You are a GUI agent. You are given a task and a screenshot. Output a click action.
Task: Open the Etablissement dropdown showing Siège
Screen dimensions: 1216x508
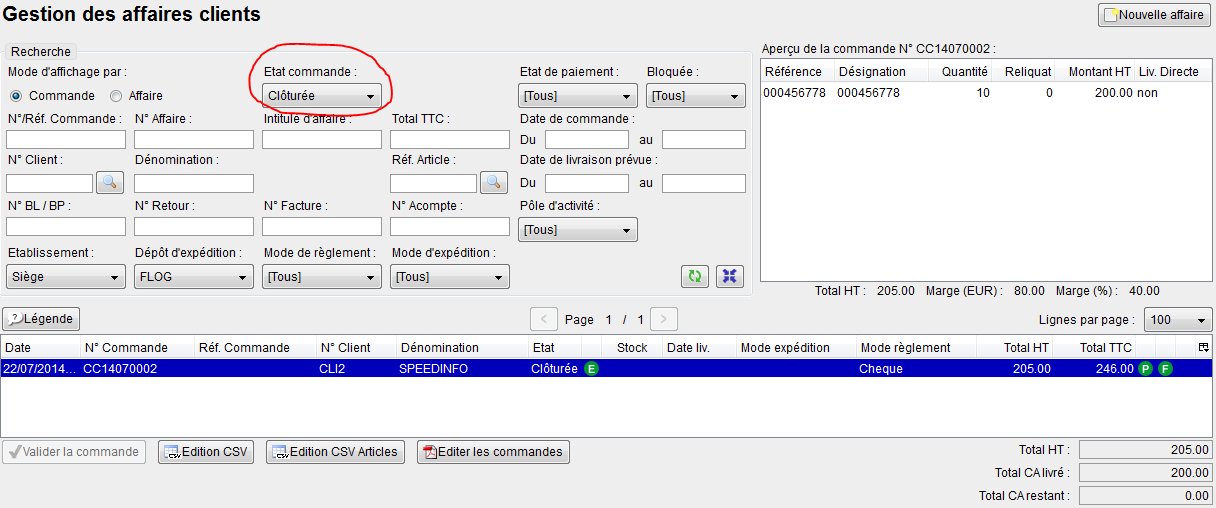pyautogui.click(x=66, y=276)
